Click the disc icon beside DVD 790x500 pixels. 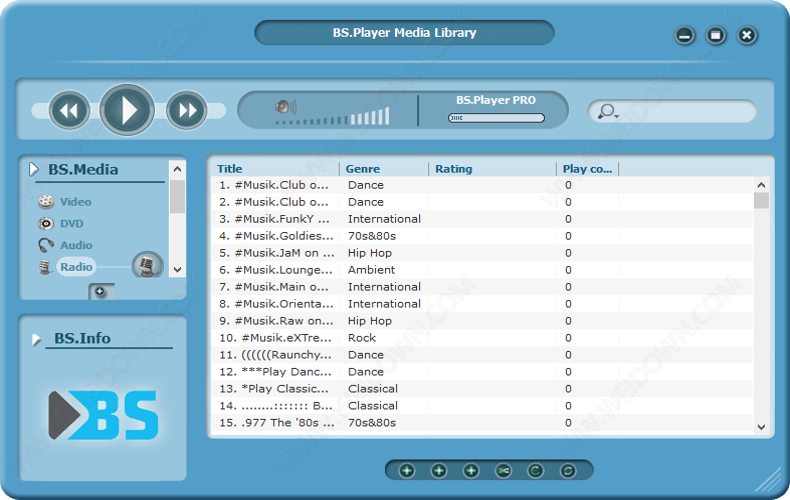[46, 224]
